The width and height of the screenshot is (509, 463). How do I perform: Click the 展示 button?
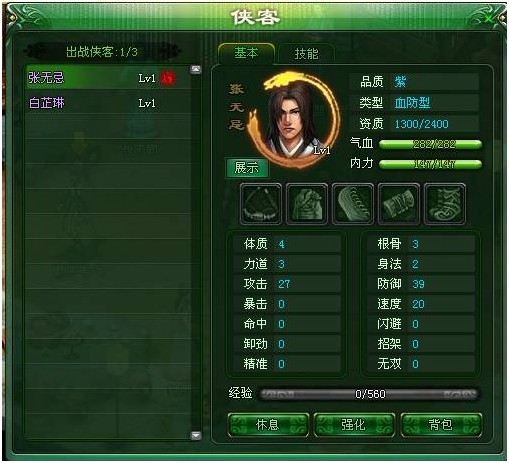(247, 167)
